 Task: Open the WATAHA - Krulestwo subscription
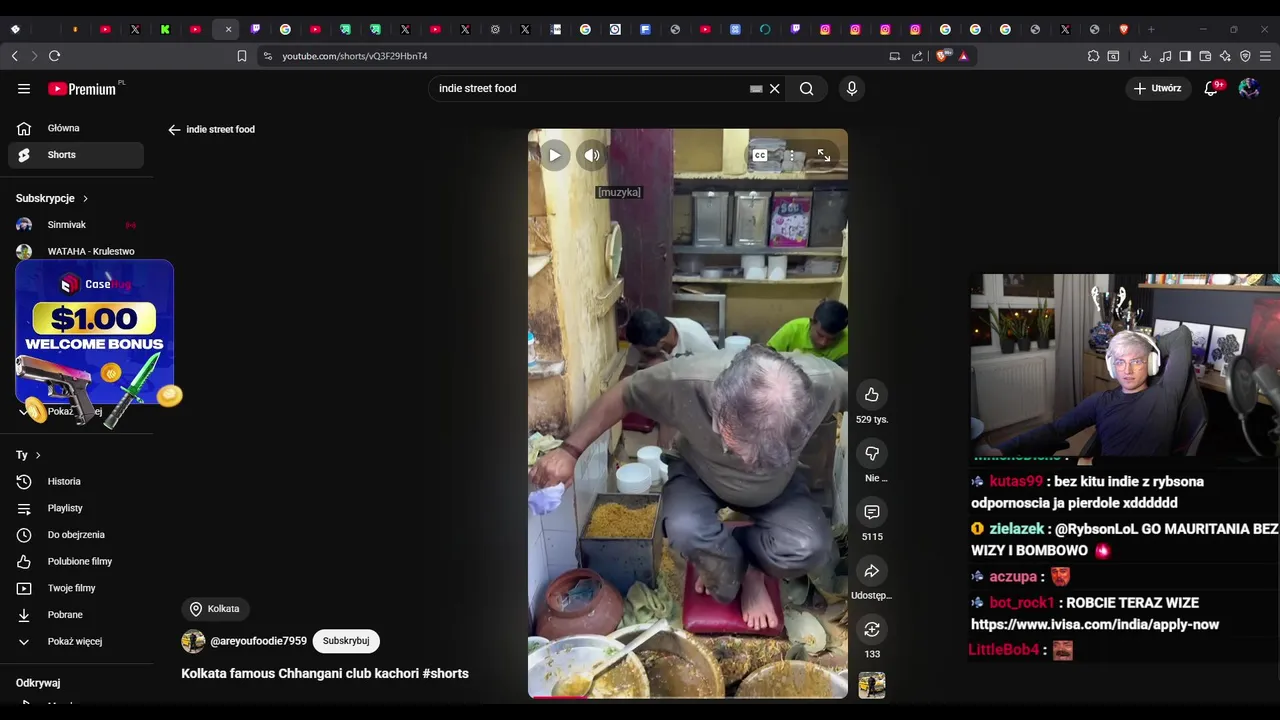tap(76, 251)
